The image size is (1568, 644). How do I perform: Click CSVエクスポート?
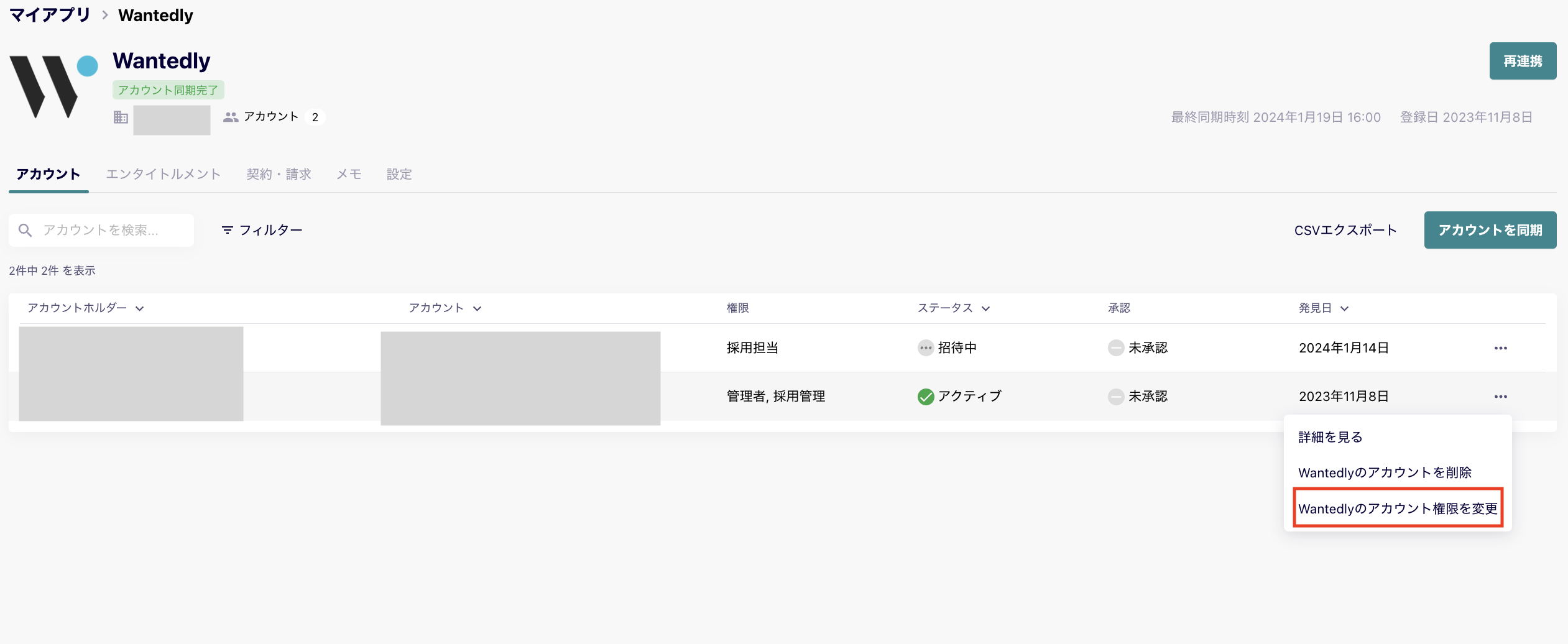point(1345,230)
